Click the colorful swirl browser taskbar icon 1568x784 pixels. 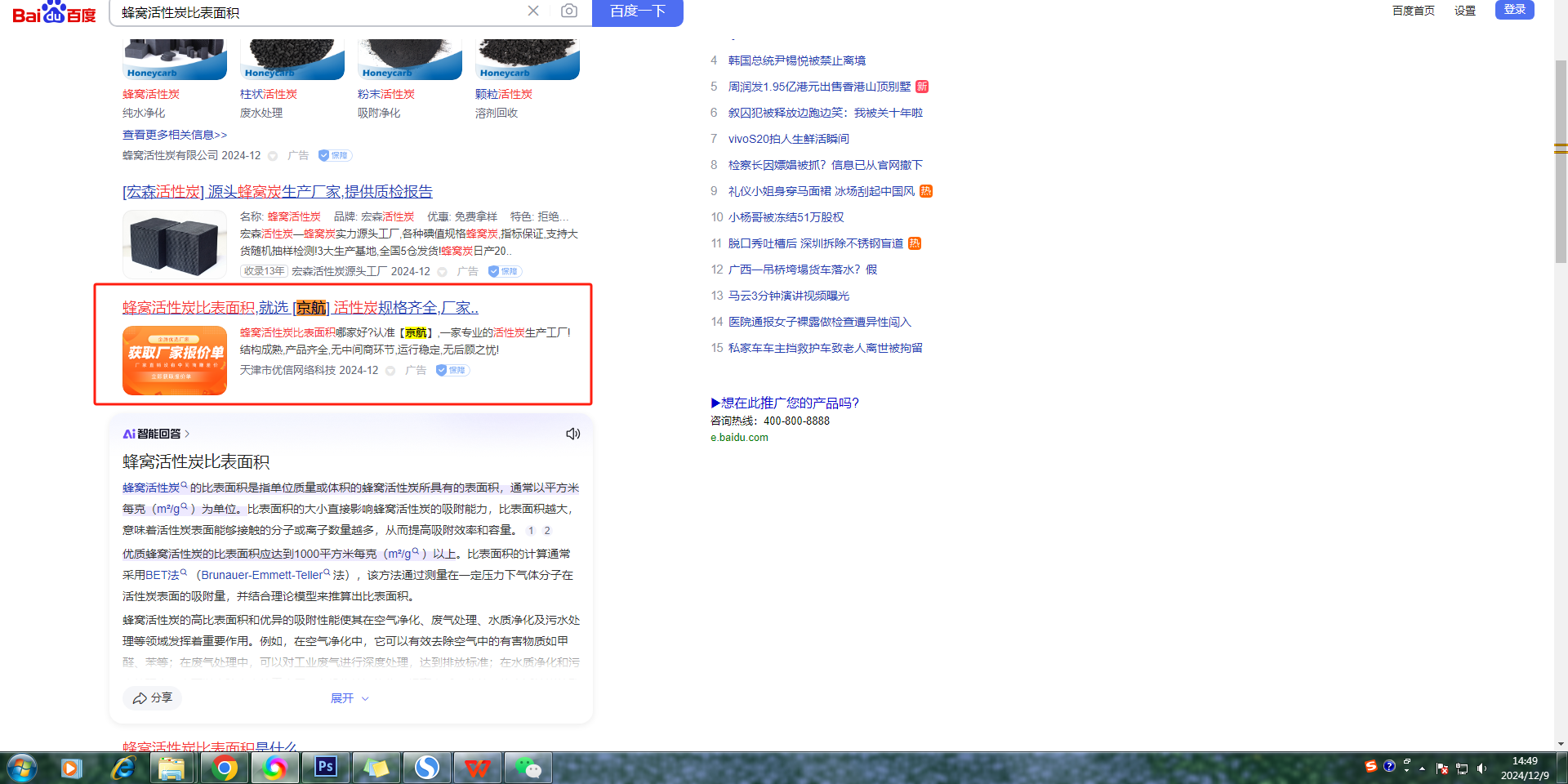click(x=274, y=768)
